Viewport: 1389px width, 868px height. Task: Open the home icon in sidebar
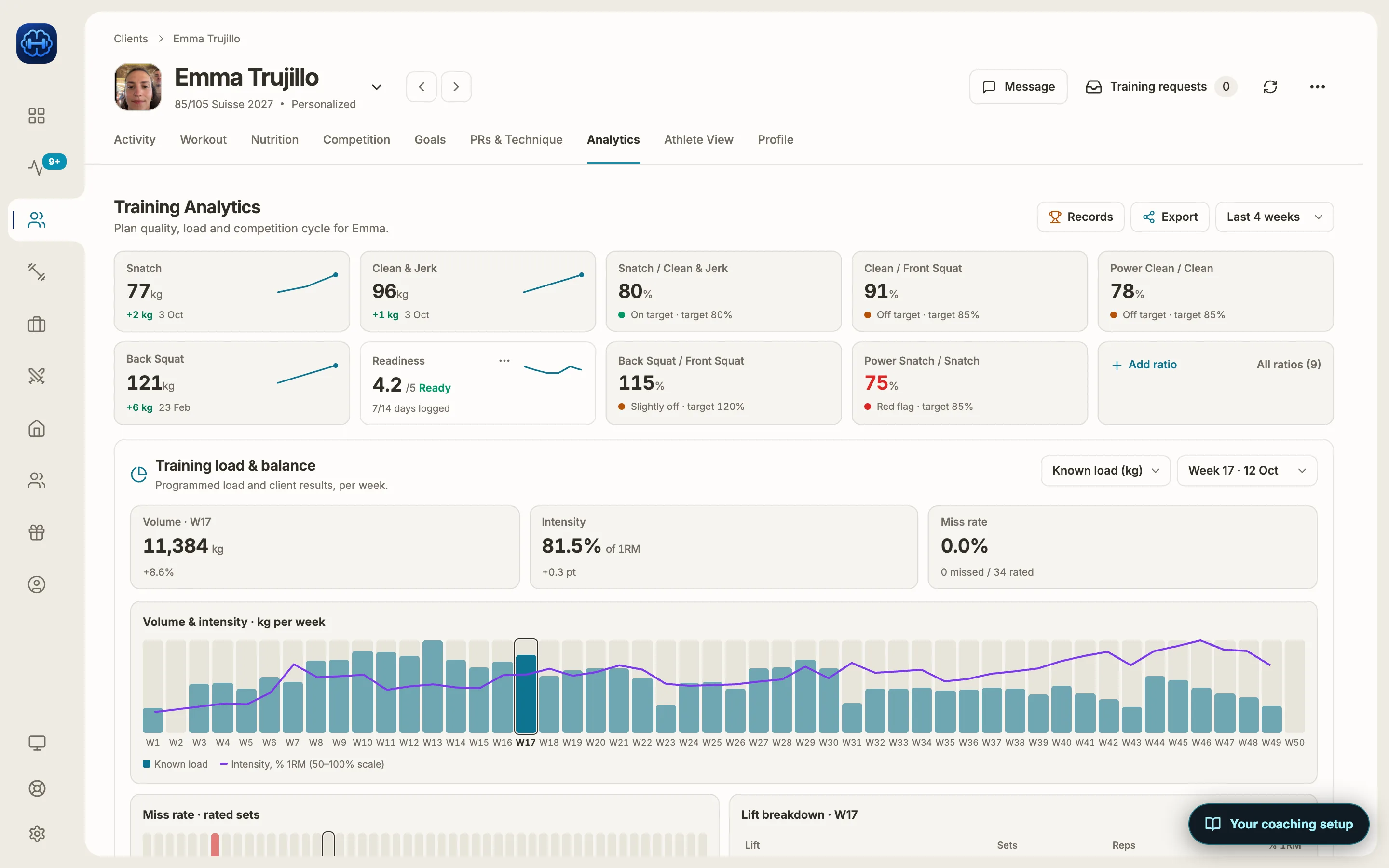pyautogui.click(x=37, y=428)
